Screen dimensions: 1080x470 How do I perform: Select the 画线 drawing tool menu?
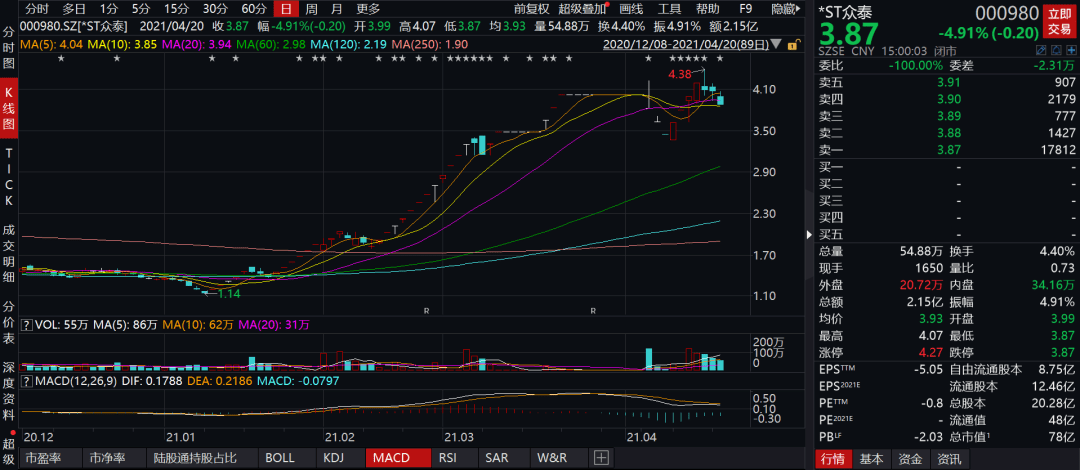pyautogui.click(x=631, y=9)
